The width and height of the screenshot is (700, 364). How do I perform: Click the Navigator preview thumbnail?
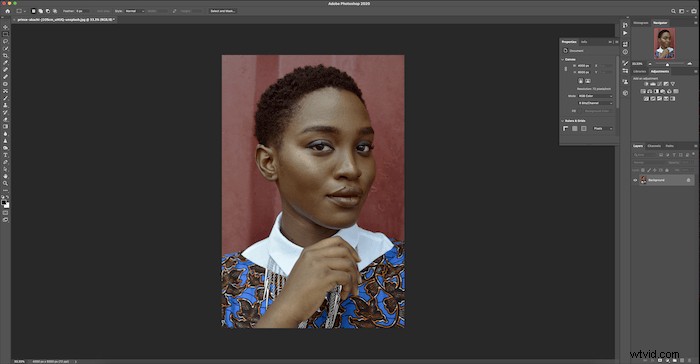(x=664, y=43)
